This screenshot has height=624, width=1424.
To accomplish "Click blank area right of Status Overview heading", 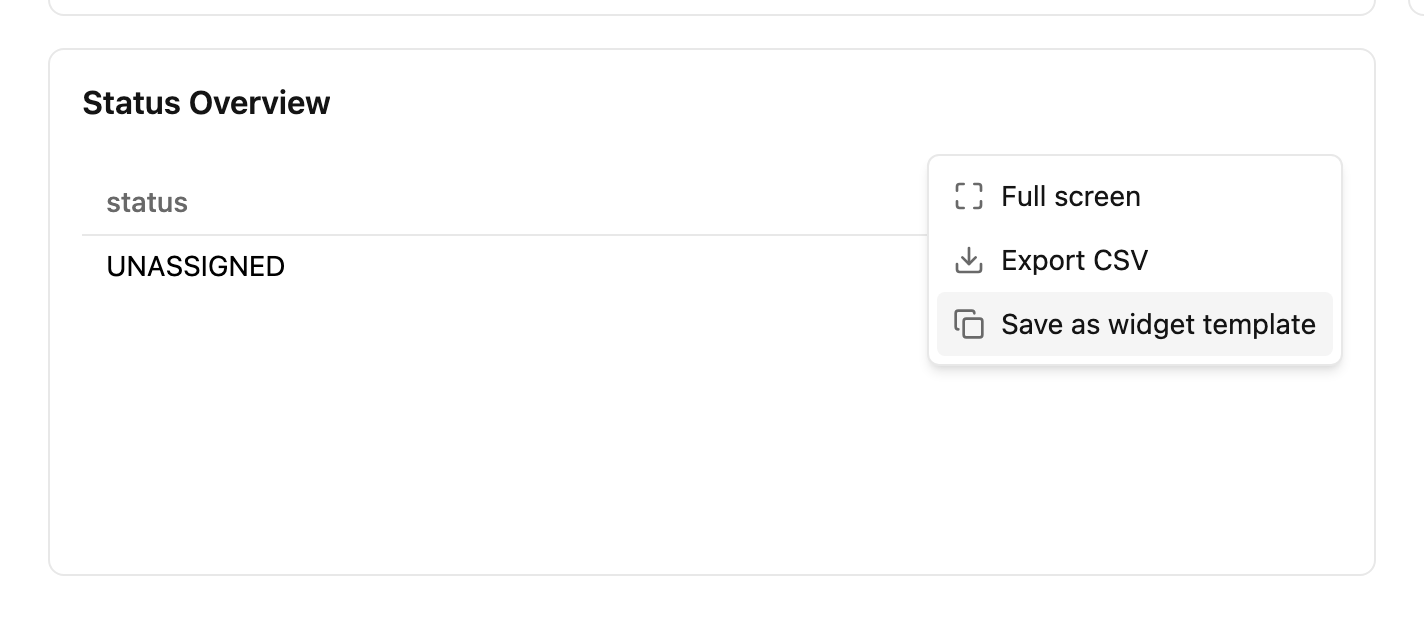I will [x=840, y=103].
